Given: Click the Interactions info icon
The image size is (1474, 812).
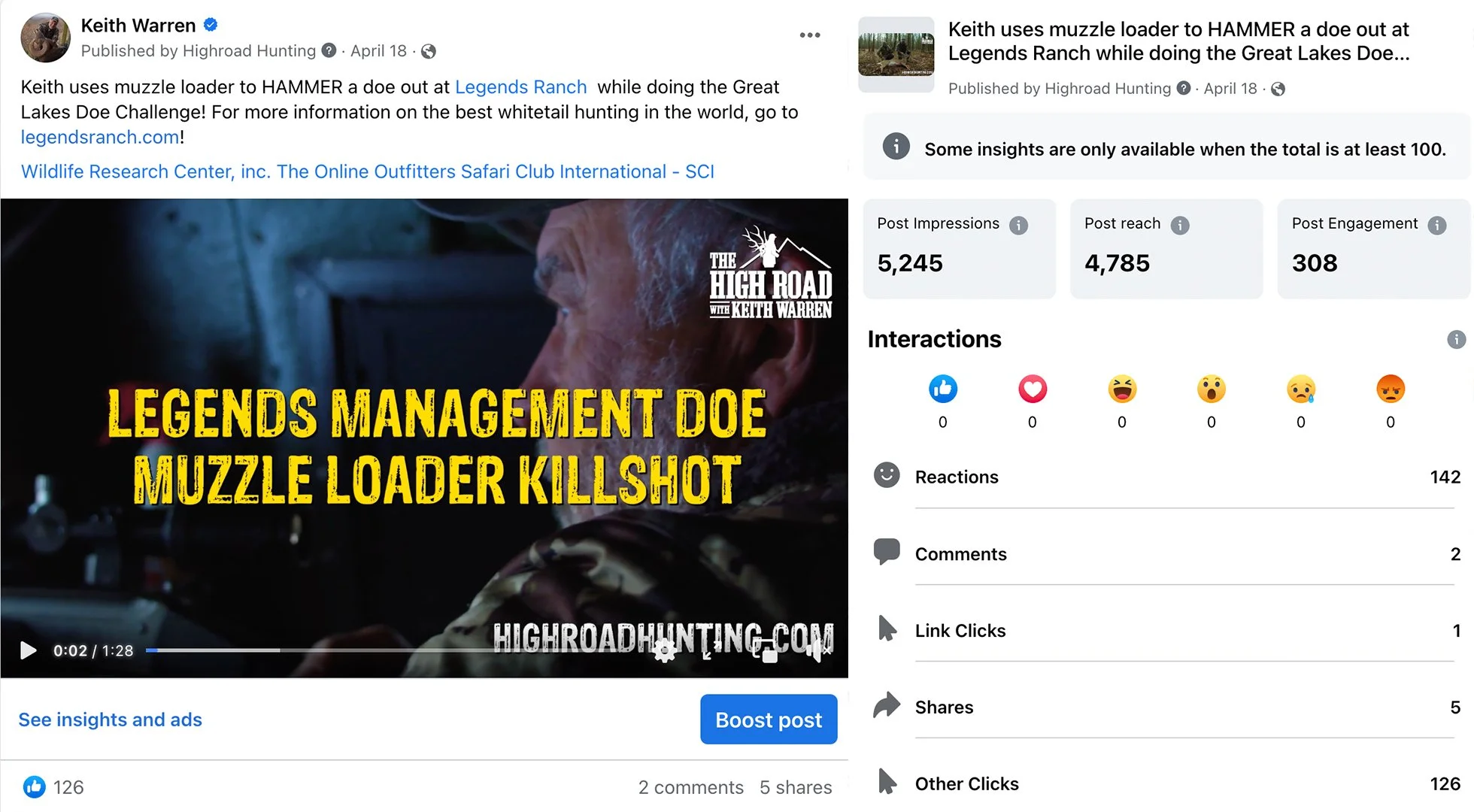Looking at the screenshot, I should [x=1456, y=339].
